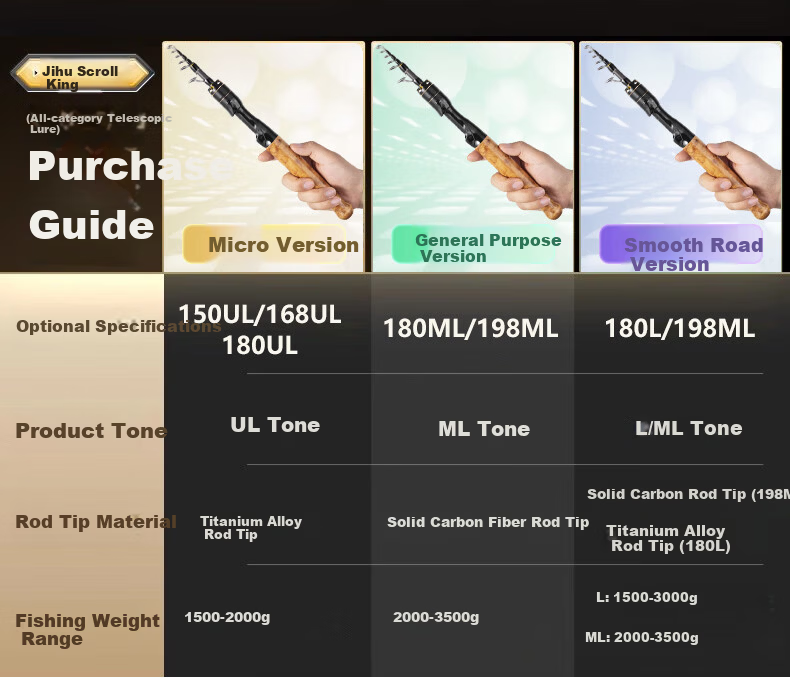Click the Fishing Weight Range row label
Screen dimensions: 790x678
coord(87,629)
